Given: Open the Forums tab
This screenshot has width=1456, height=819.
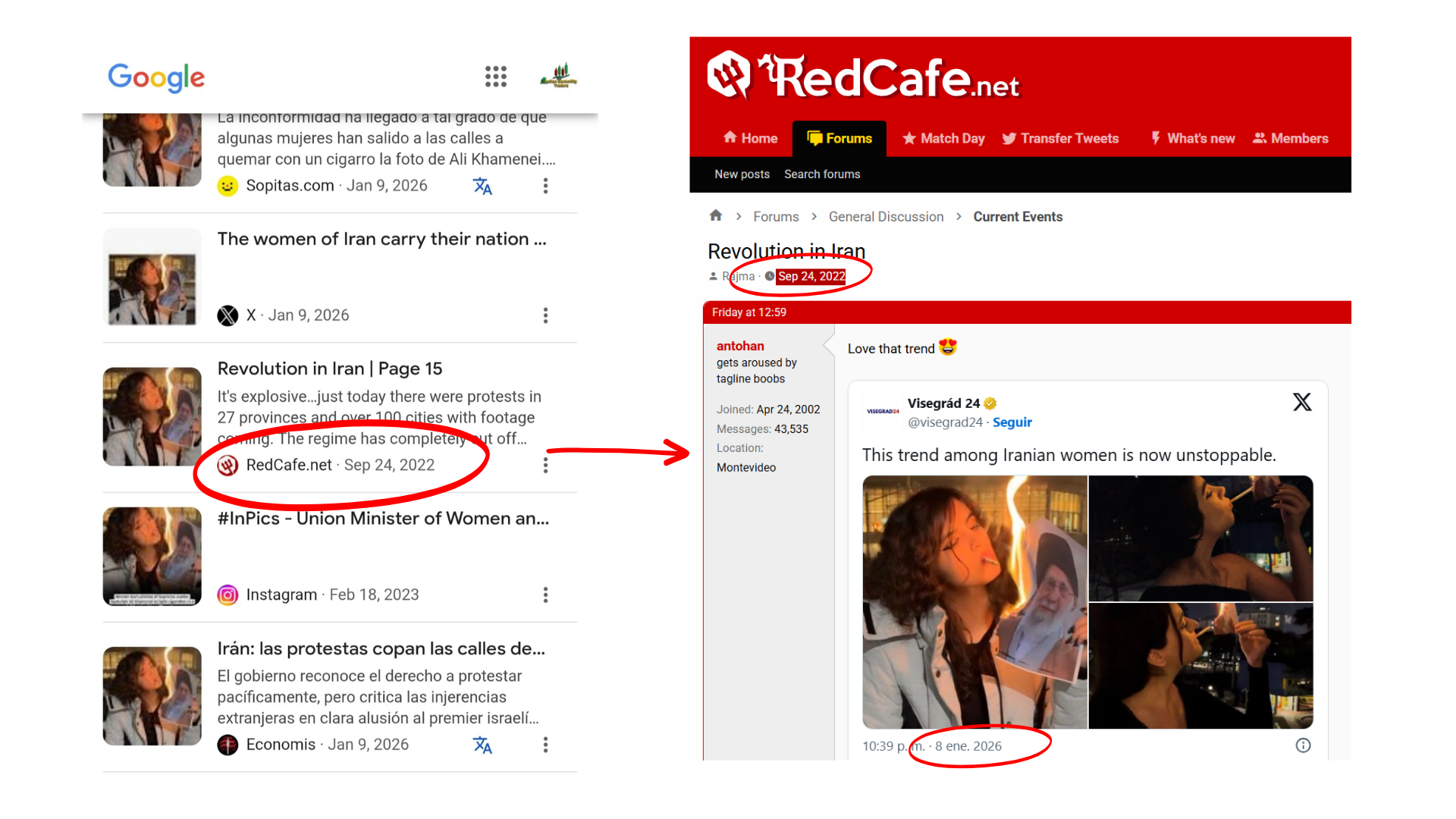Looking at the screenshot, I should [839, 138].
